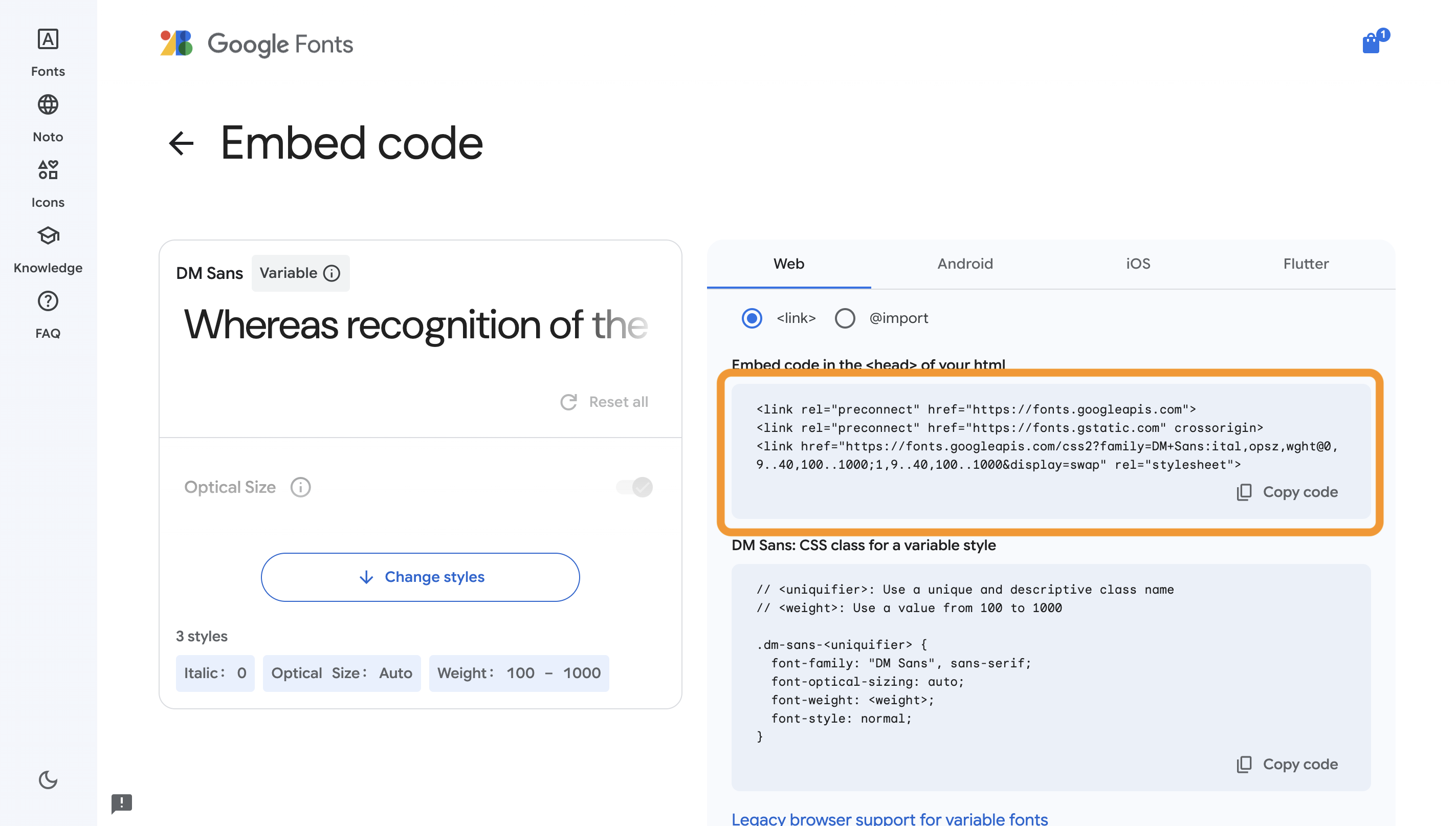Switch to the Android tab
The width and height of the screenshot is (1456, 826).
[964, 264]
